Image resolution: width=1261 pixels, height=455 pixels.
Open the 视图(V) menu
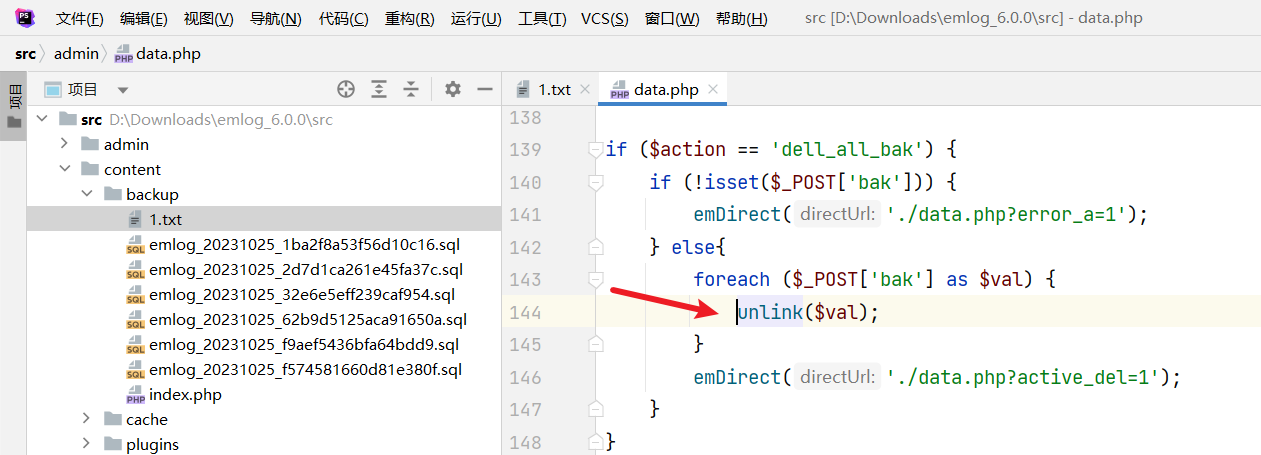pyautogui.click(x=209, y=19)
